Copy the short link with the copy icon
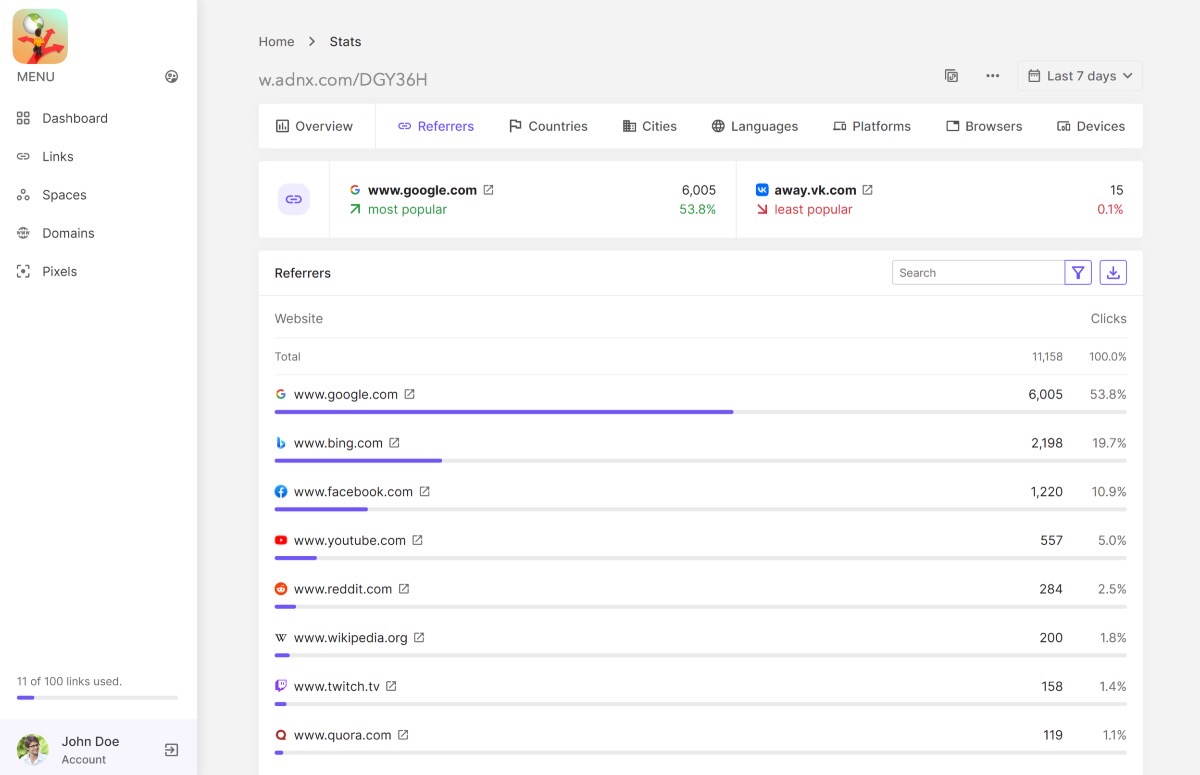Screen dimensions: 1200x775 coord(952,76)
